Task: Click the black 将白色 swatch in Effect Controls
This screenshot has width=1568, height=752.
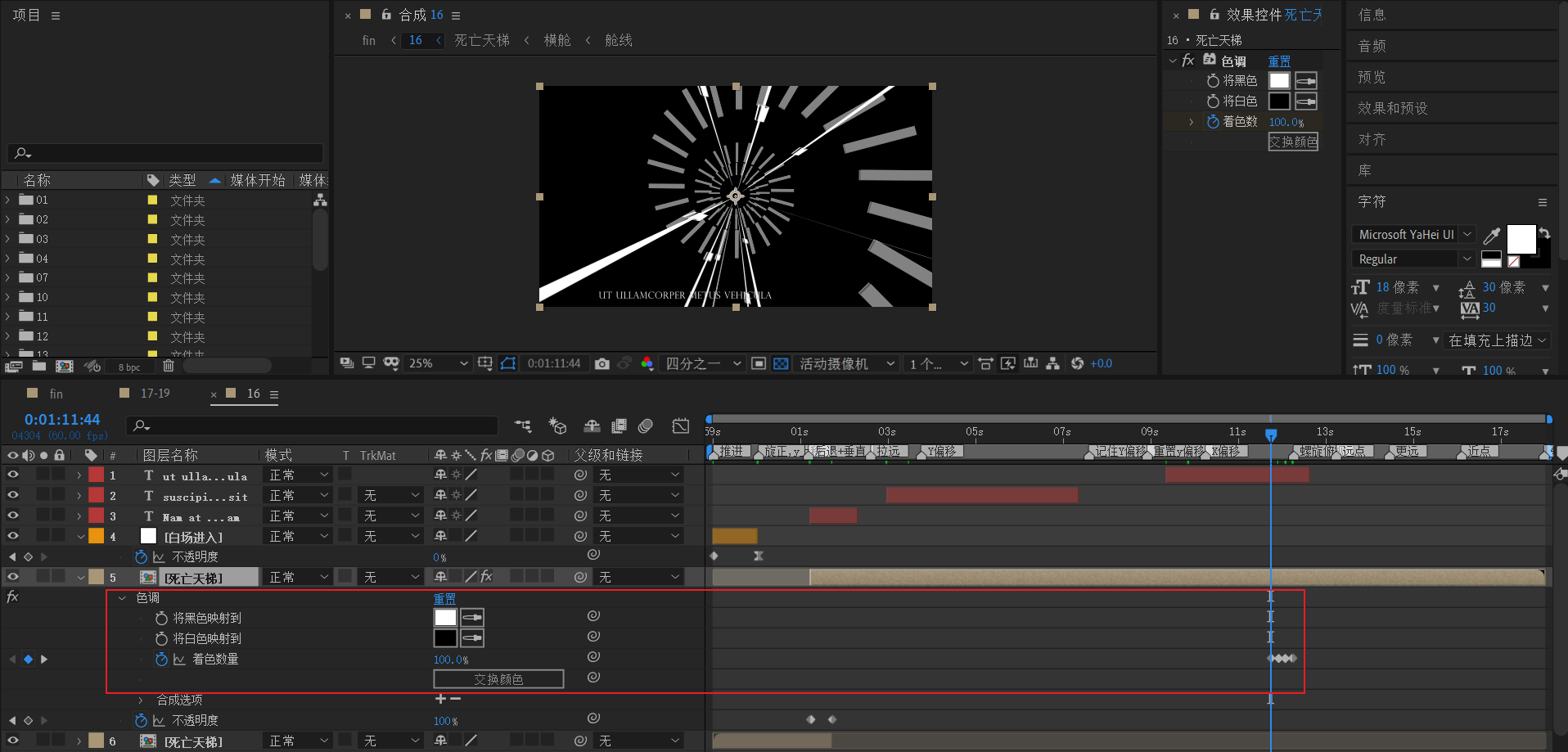Action: (x=1279, y=101)
